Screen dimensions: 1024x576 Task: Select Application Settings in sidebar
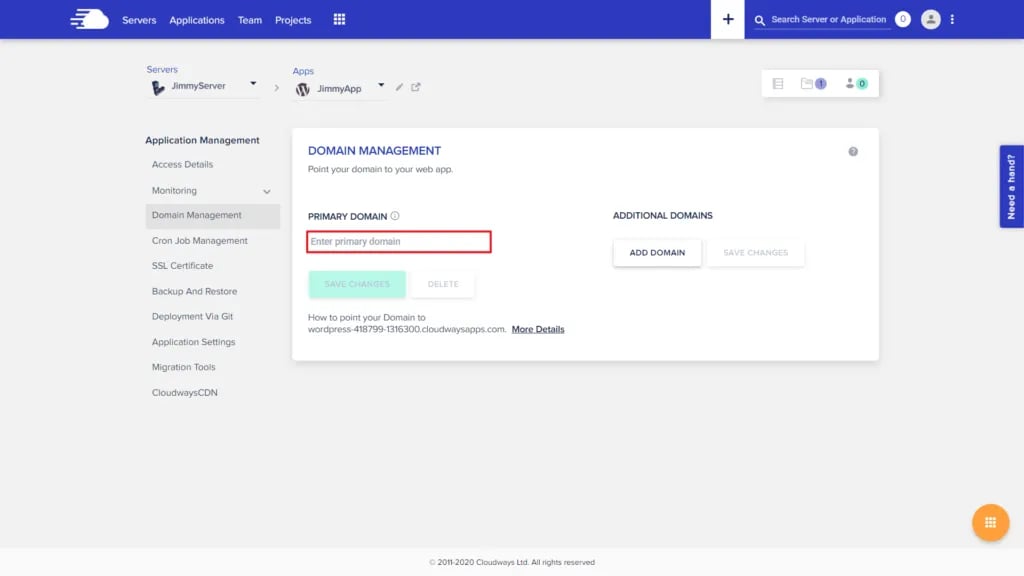click(193, 342)
